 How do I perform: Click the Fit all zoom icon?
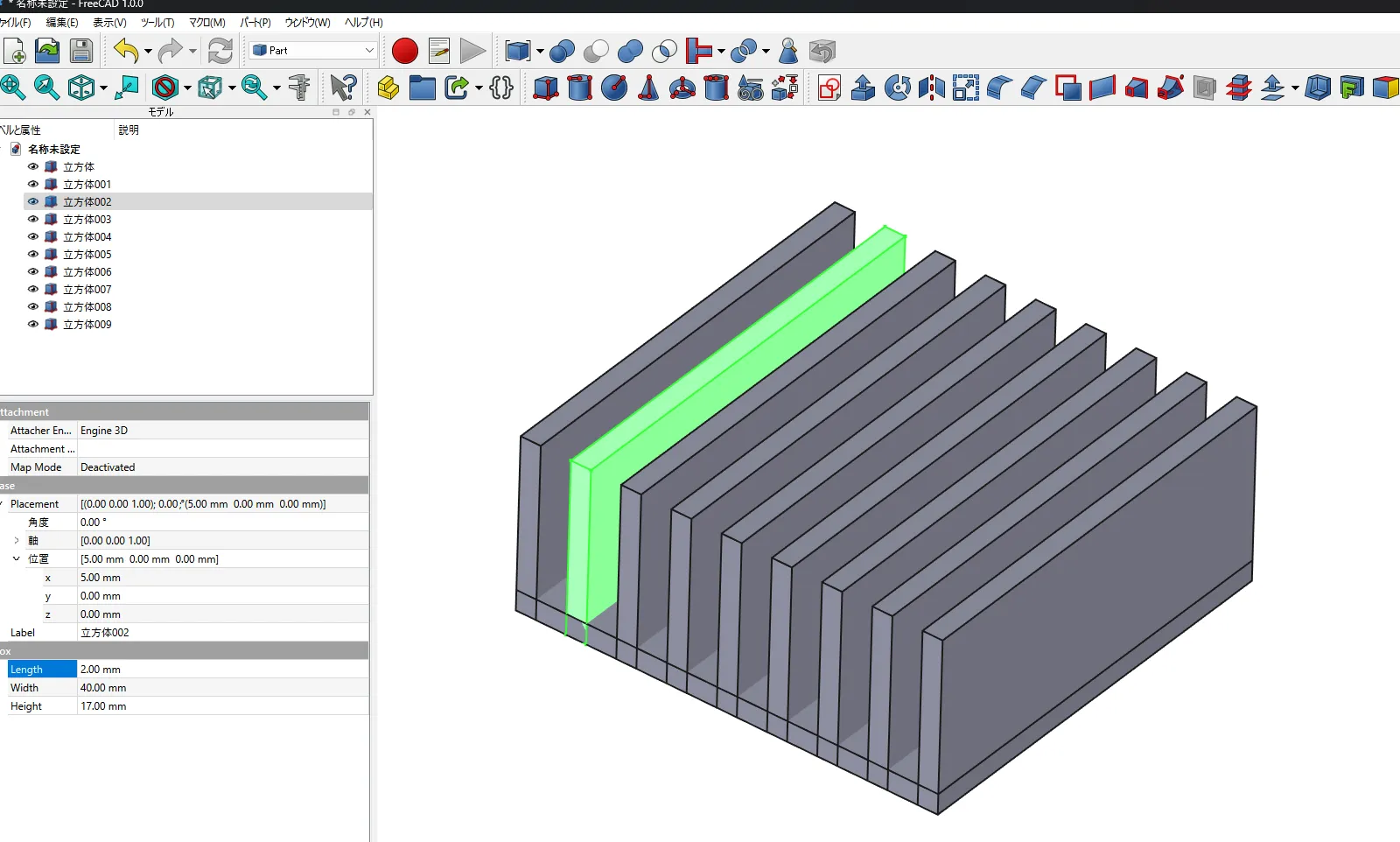[x=12, y=87]
